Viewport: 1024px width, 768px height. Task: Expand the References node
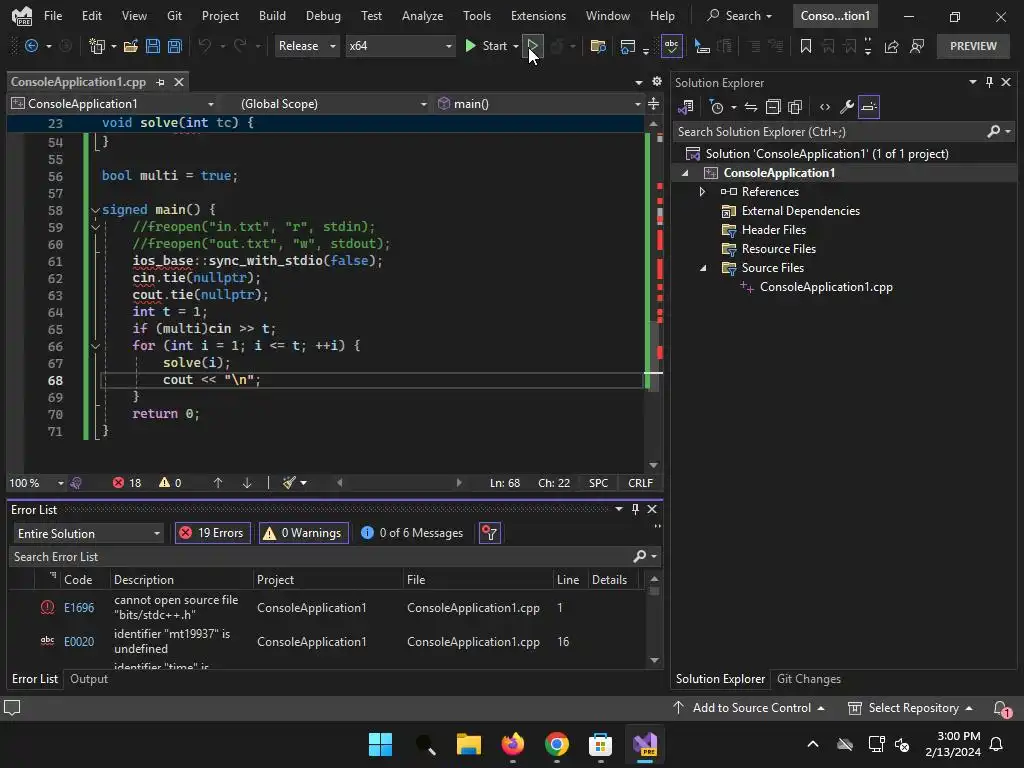pyautogui.click(x=702, y=192)
